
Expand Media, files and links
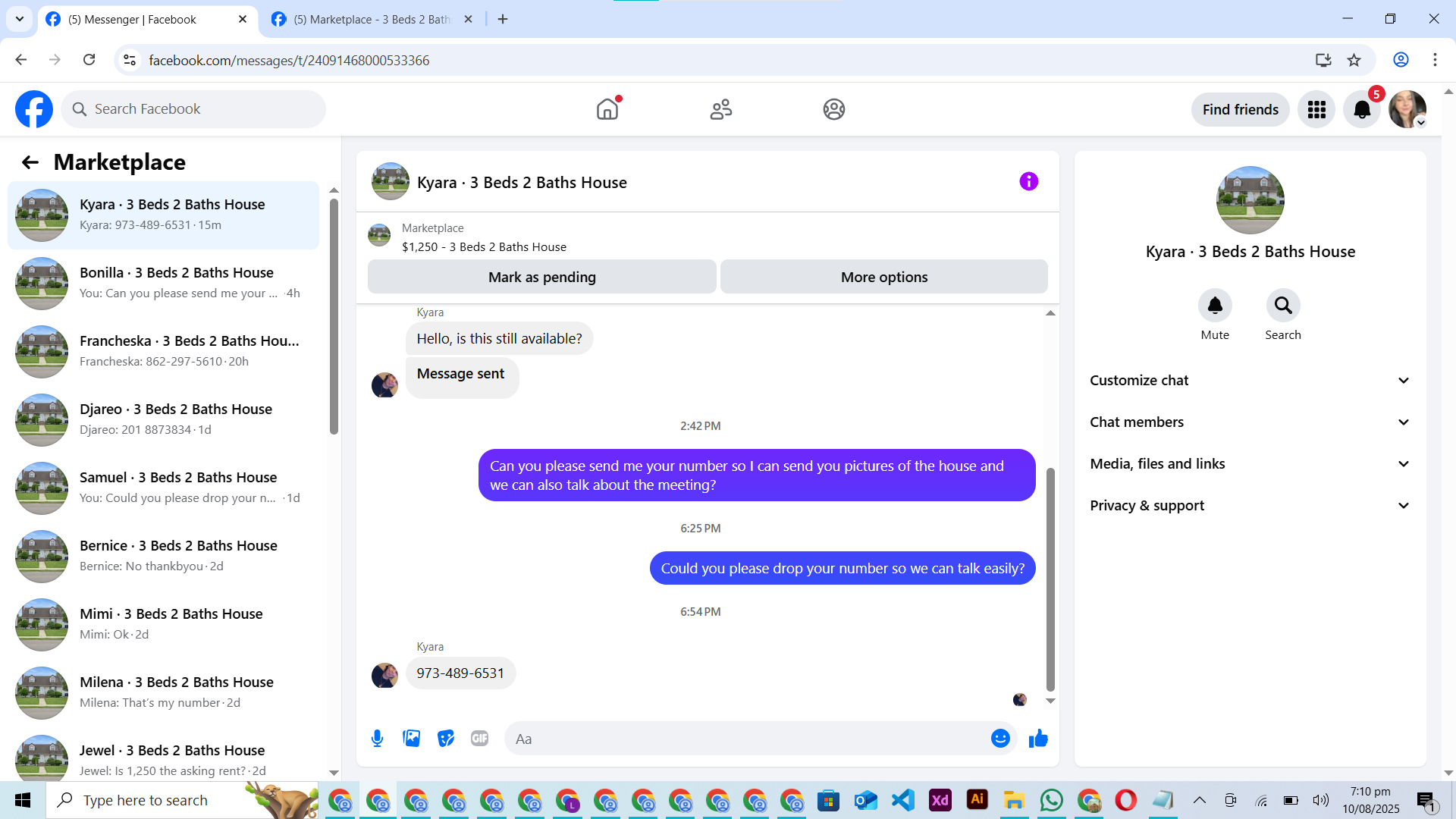click(x=1250, y=464)
